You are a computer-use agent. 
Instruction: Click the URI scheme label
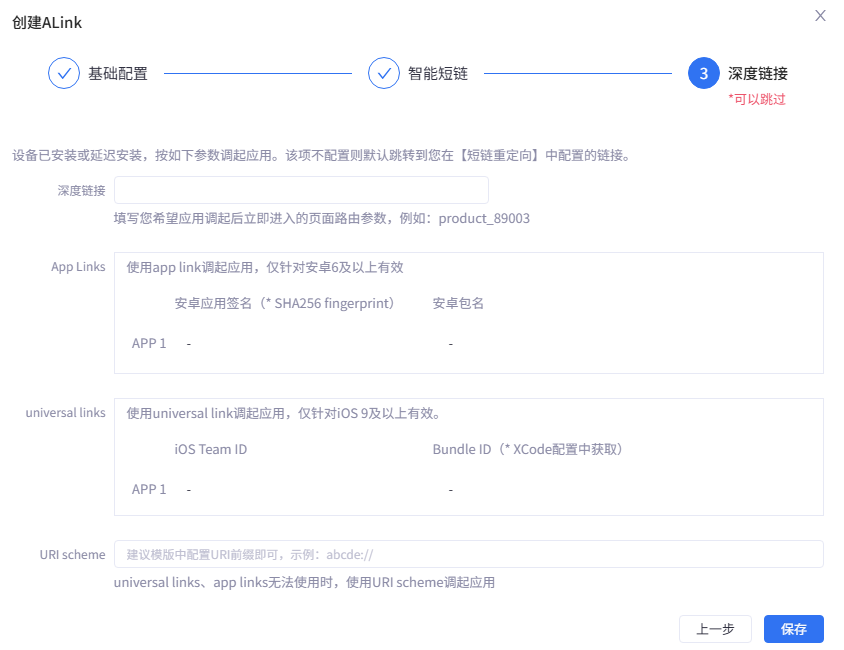click(73, 555)
